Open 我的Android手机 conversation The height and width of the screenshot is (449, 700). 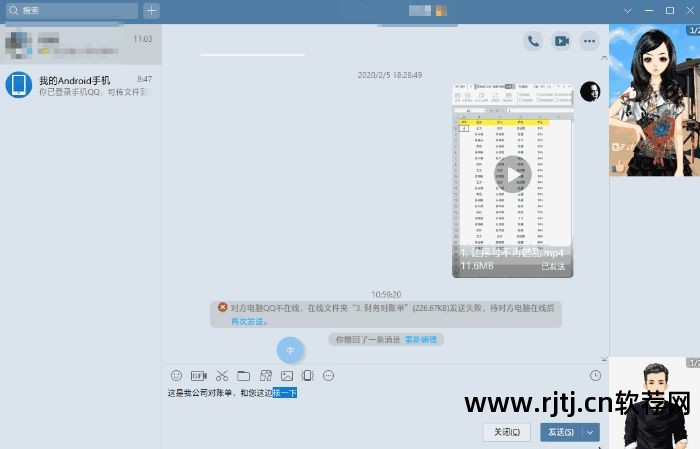pos(81,85)
